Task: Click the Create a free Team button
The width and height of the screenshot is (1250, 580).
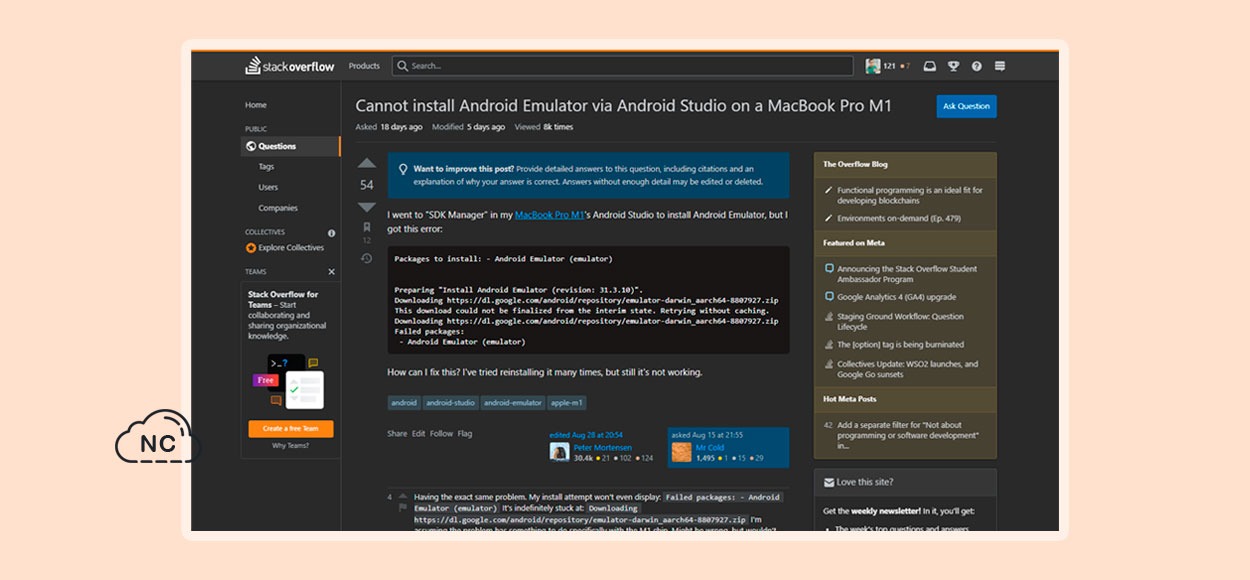Action: (291, 428)
